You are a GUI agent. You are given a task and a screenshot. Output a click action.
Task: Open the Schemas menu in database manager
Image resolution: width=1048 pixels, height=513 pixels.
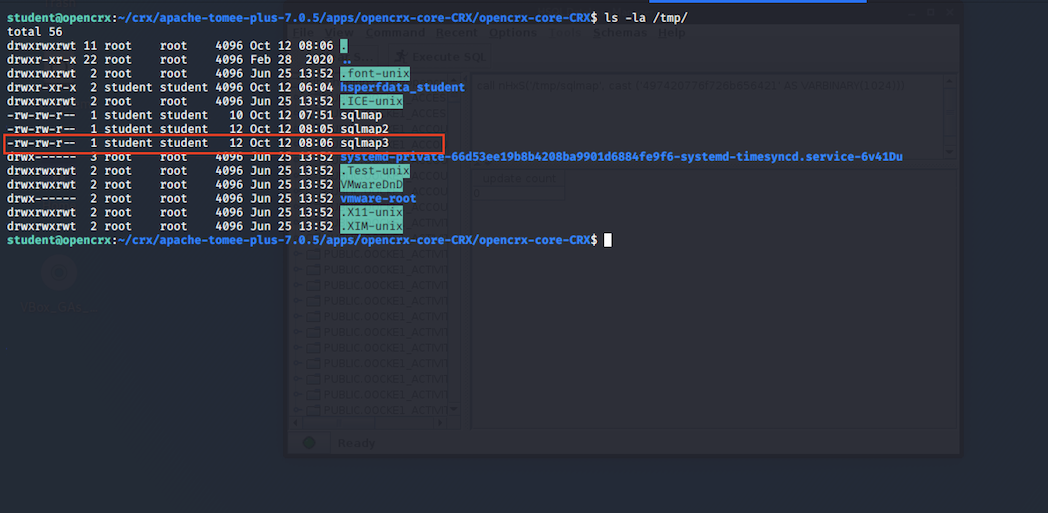click(x=620, y=33)
